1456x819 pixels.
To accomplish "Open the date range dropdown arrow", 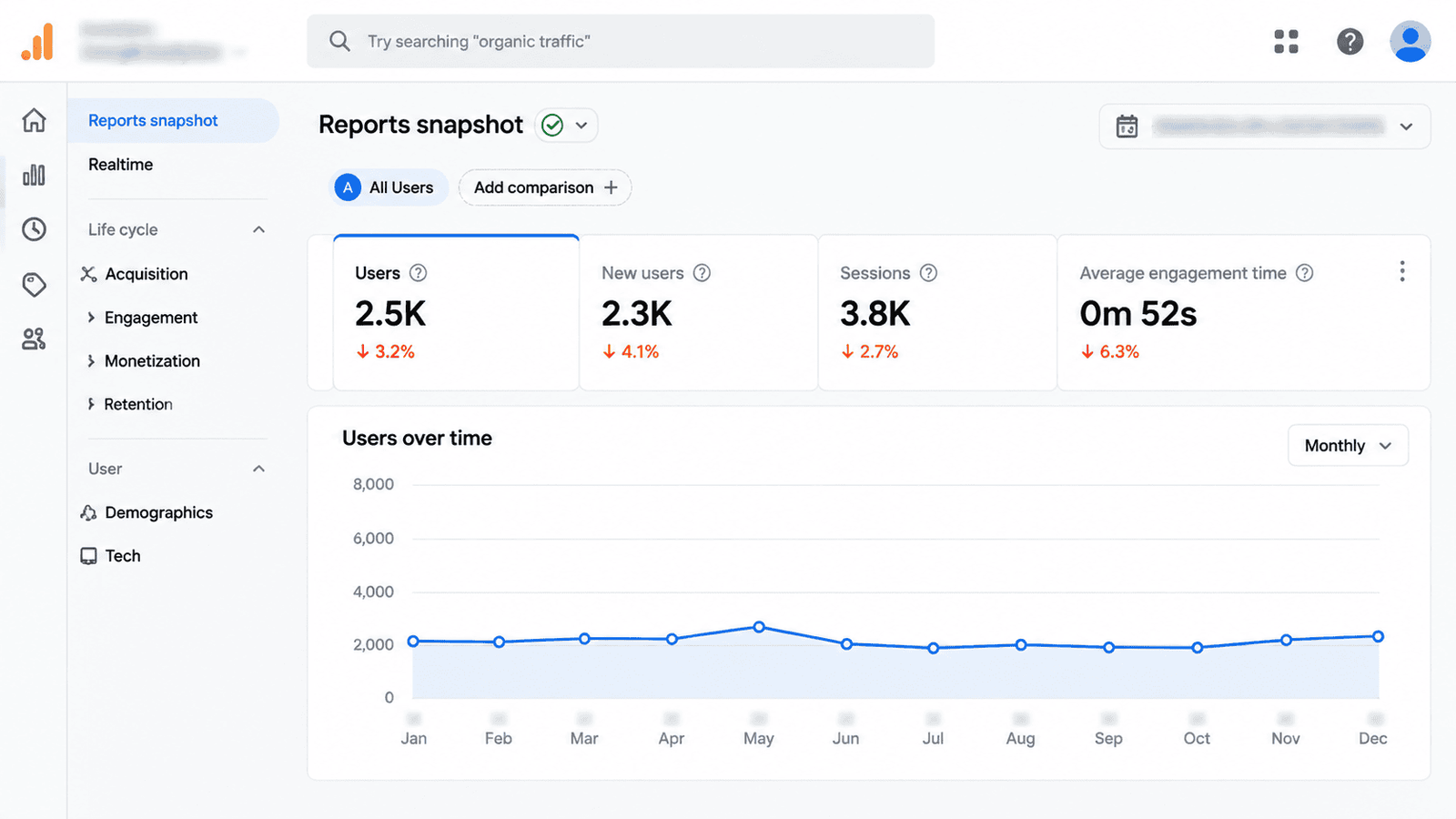I will pos(1406,126).
